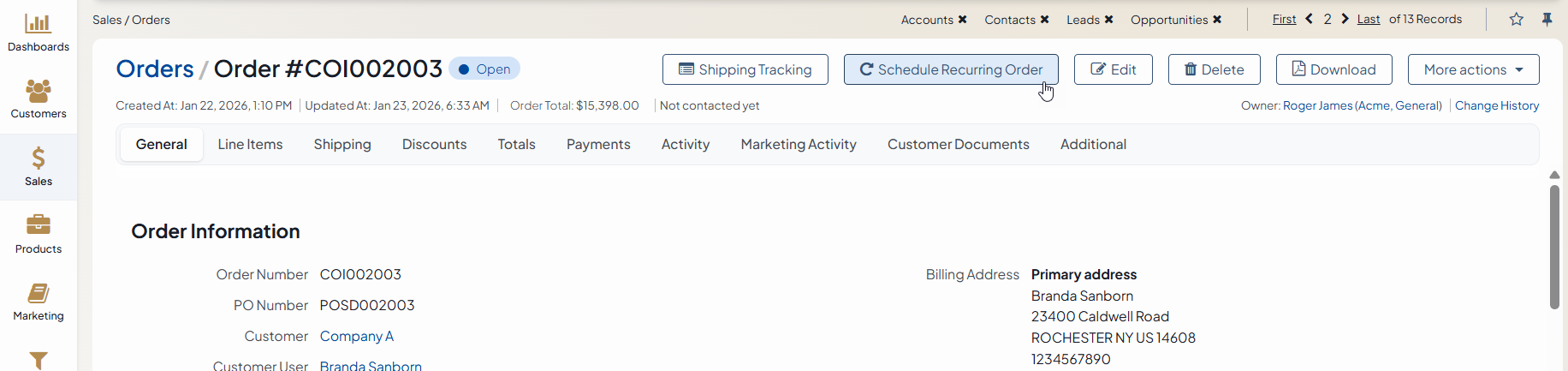Expand the More actions dropdown

[1473, 69]
